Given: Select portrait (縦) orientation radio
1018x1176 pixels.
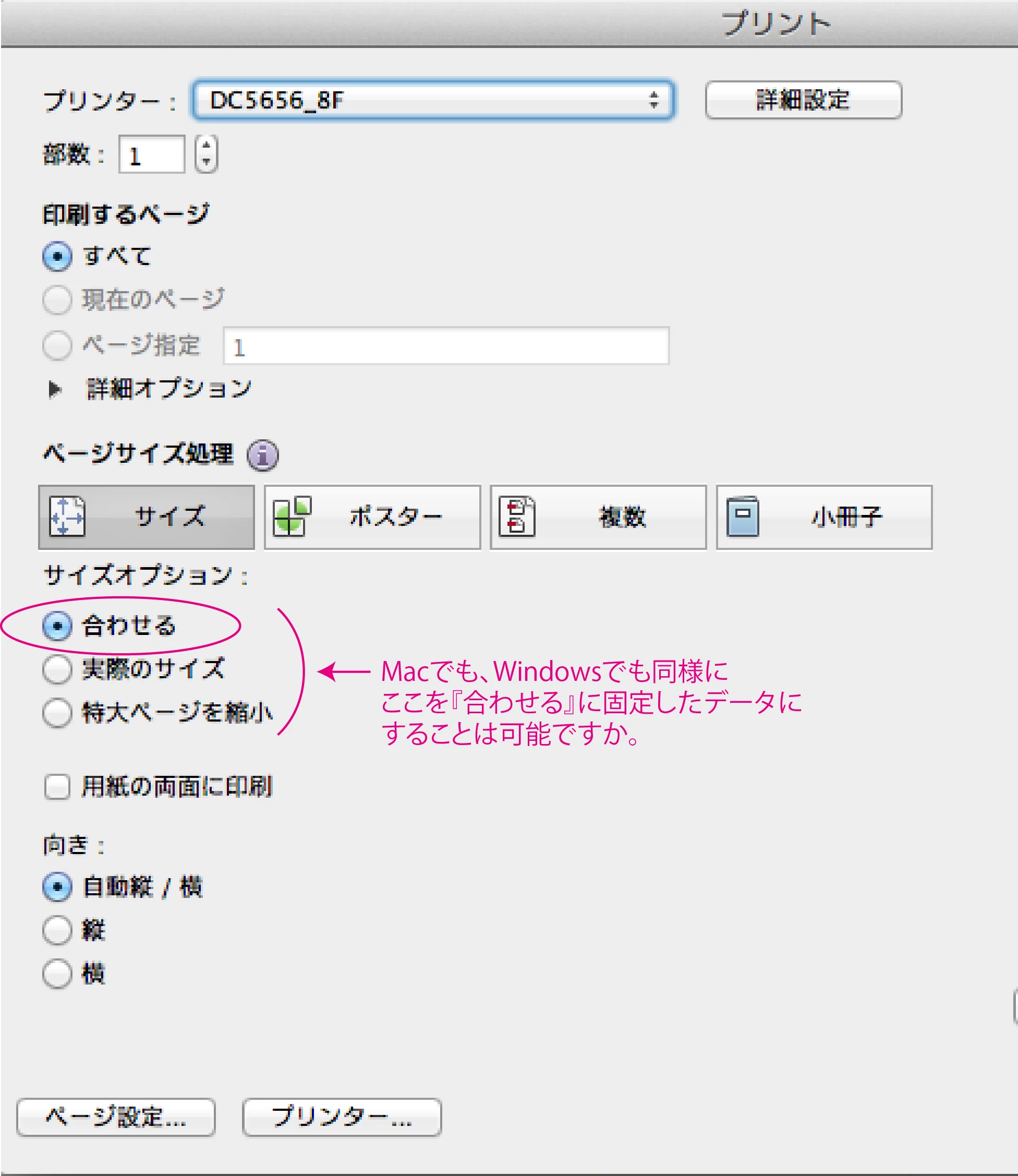Looking at the screenshot, I should point(57,930).
